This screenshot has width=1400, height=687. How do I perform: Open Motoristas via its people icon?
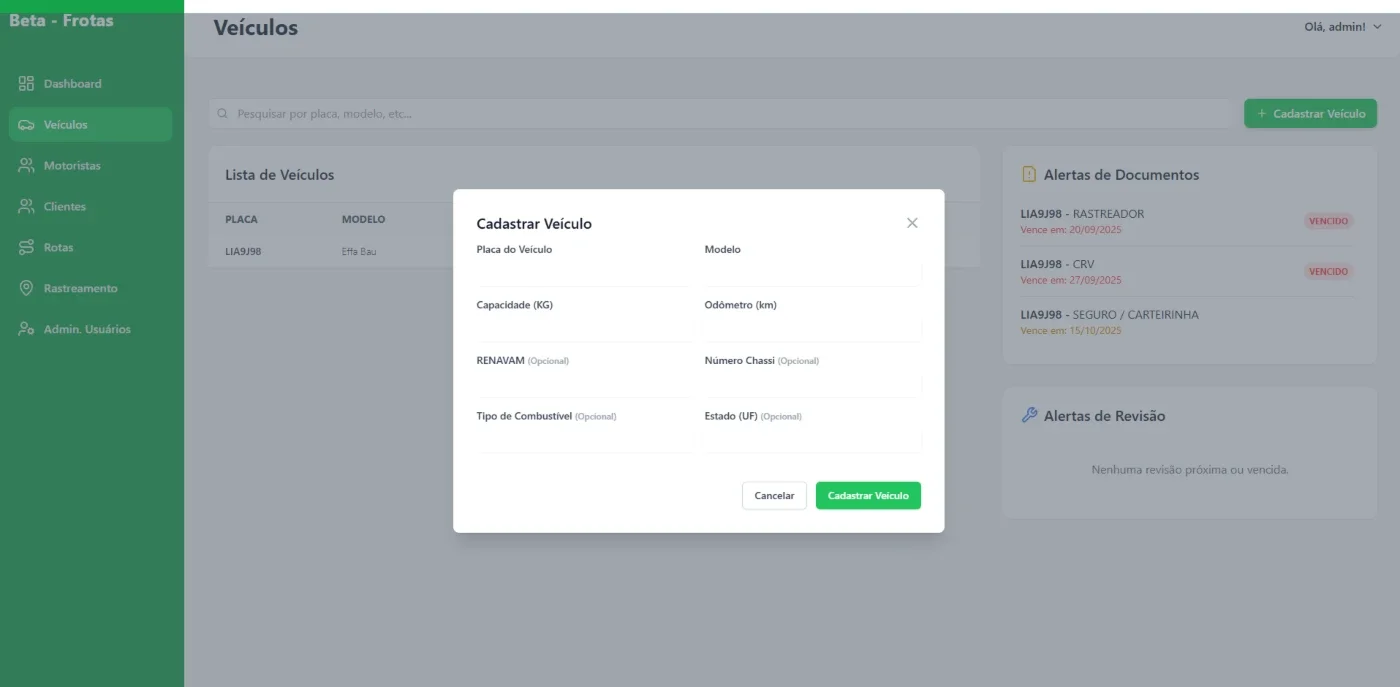[x=27, y=166]
